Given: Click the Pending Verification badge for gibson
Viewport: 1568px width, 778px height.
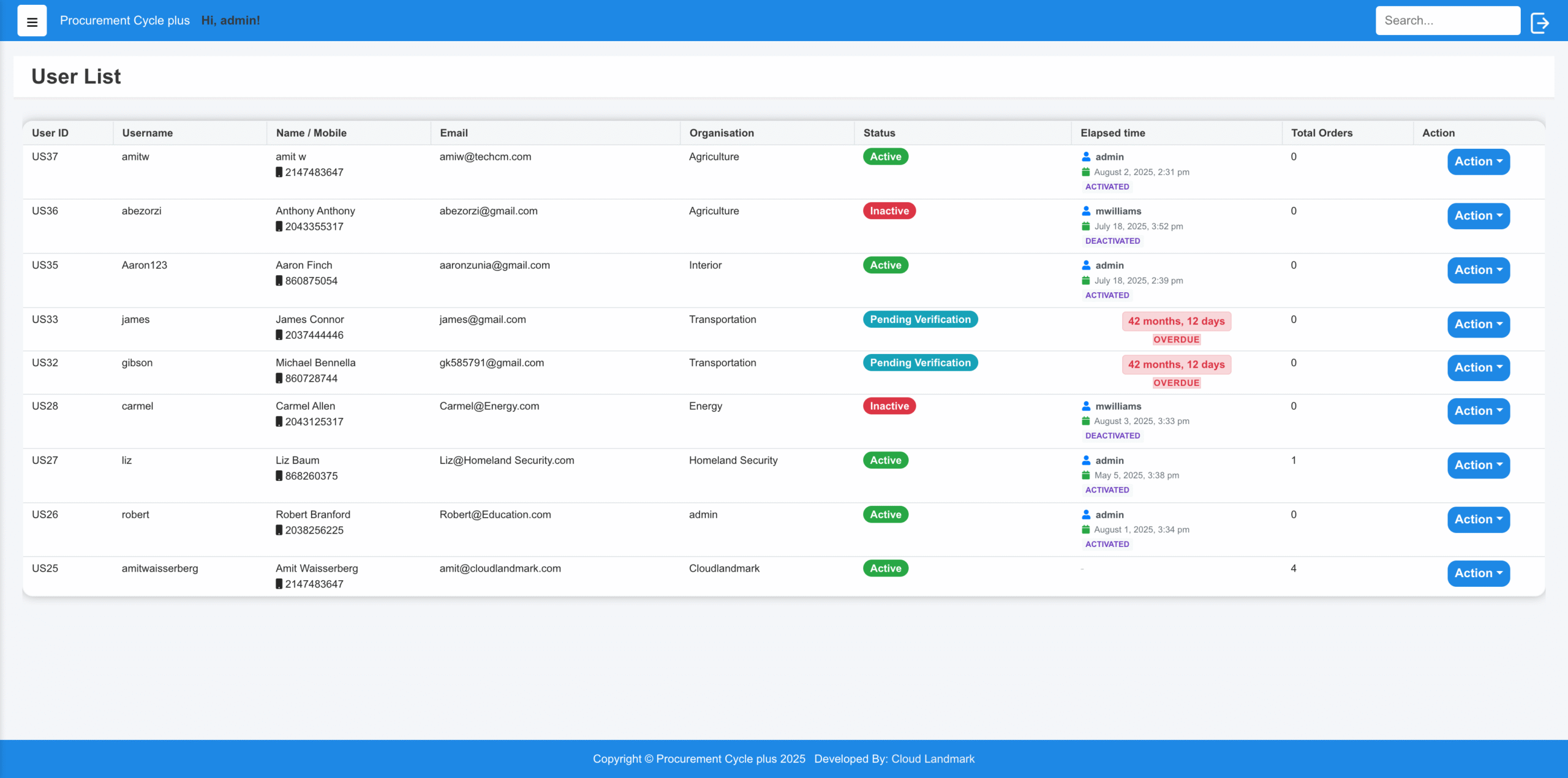Looking at the screenshot, I should 919,363.
